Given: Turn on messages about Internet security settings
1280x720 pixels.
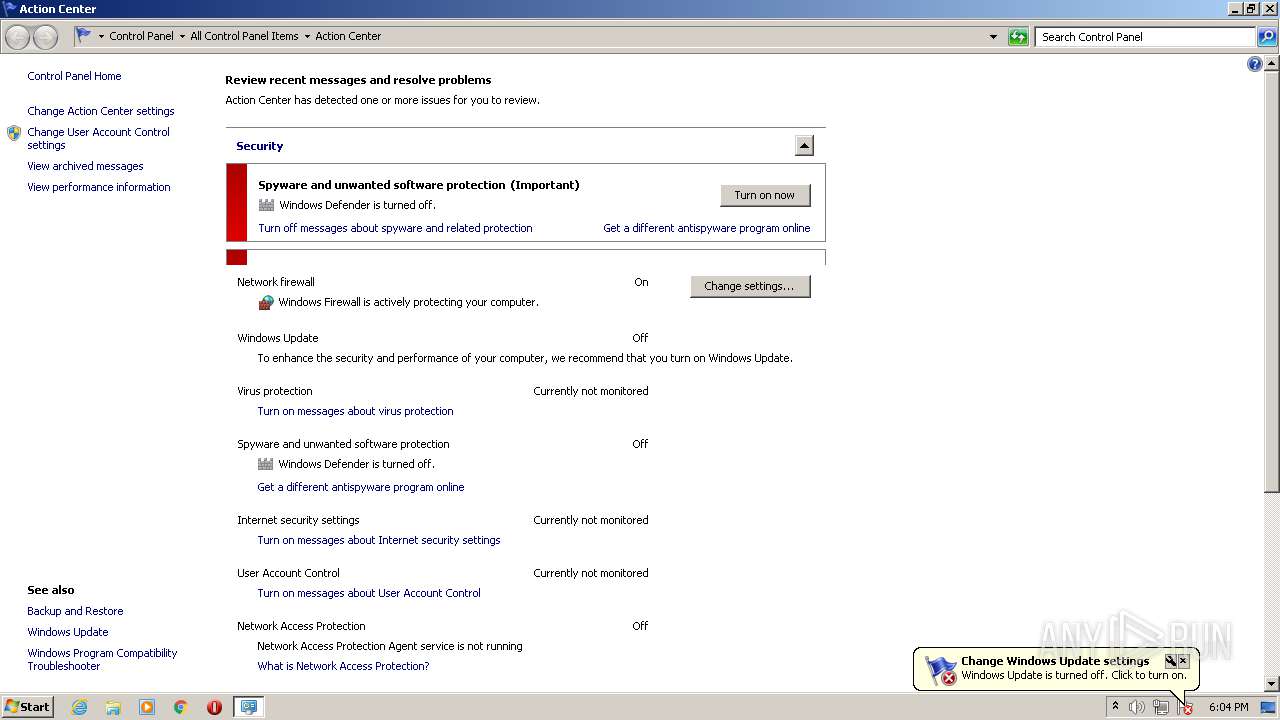Looking at the screenshot, I should point(379,540).
